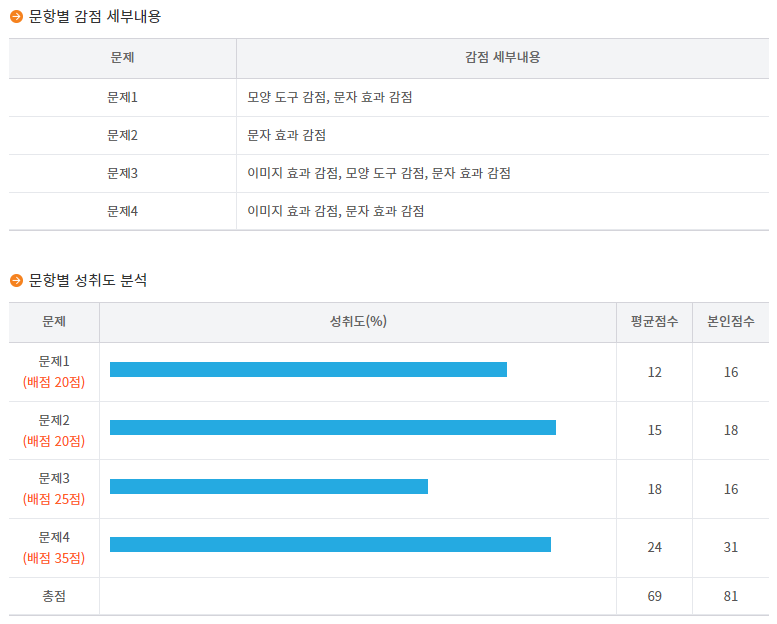Click the text 이미지 효과 감점, 문자 효과 감점
This screenshot has height=624, width=777.
335,212
